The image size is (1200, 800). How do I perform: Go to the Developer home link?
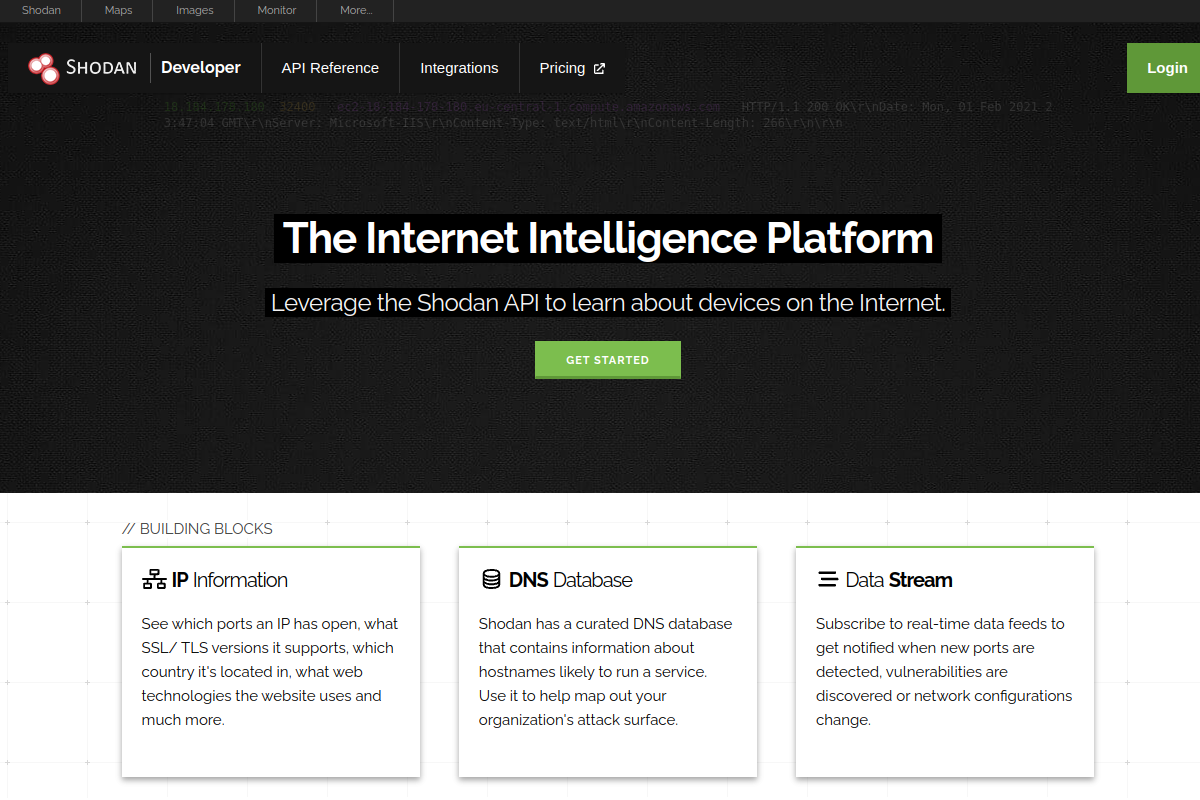click(x=201, y=68)
